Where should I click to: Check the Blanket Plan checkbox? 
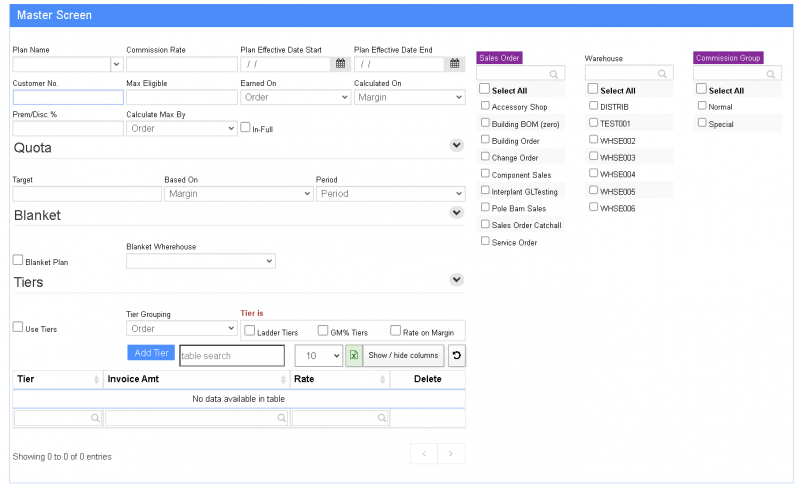(x=18, y=260)
